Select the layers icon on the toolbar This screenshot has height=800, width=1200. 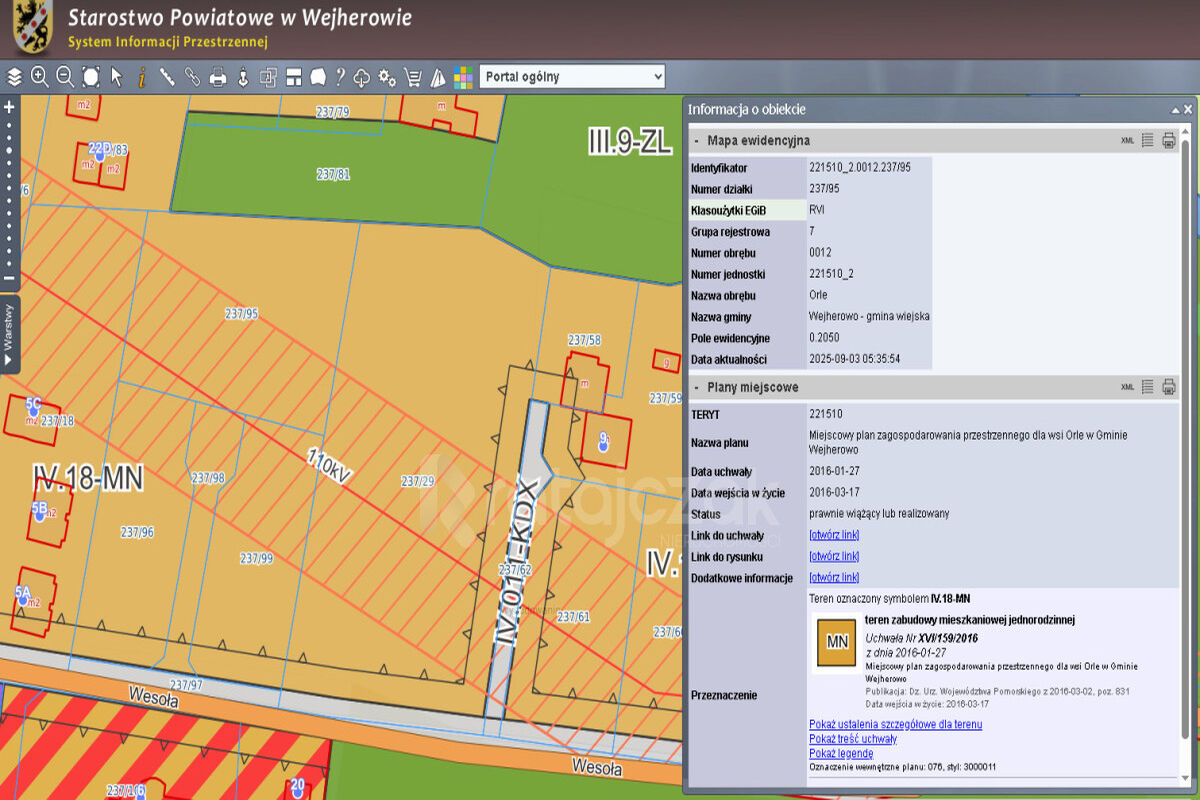point(14,77)
